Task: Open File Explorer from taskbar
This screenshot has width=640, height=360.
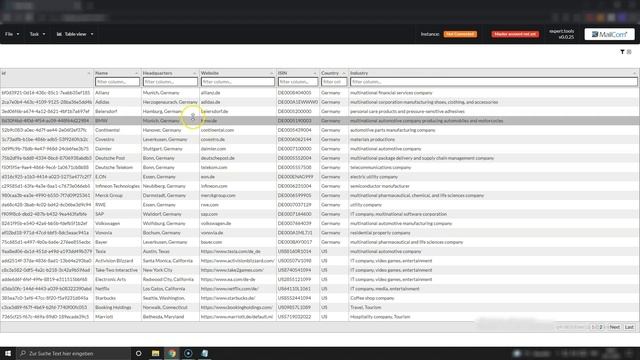Action: pos(156,353)
